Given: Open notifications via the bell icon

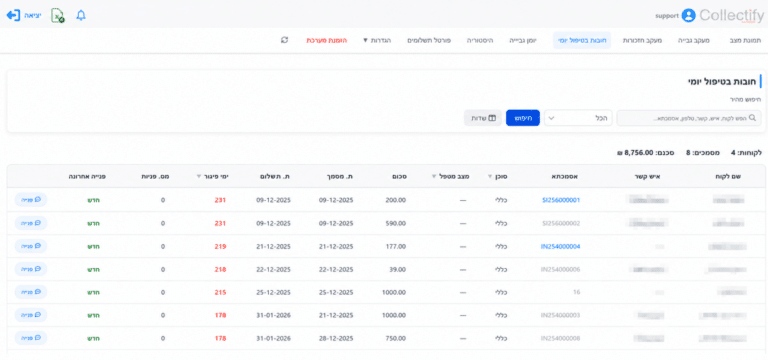Looking at the screenshot, I should 81,16.
